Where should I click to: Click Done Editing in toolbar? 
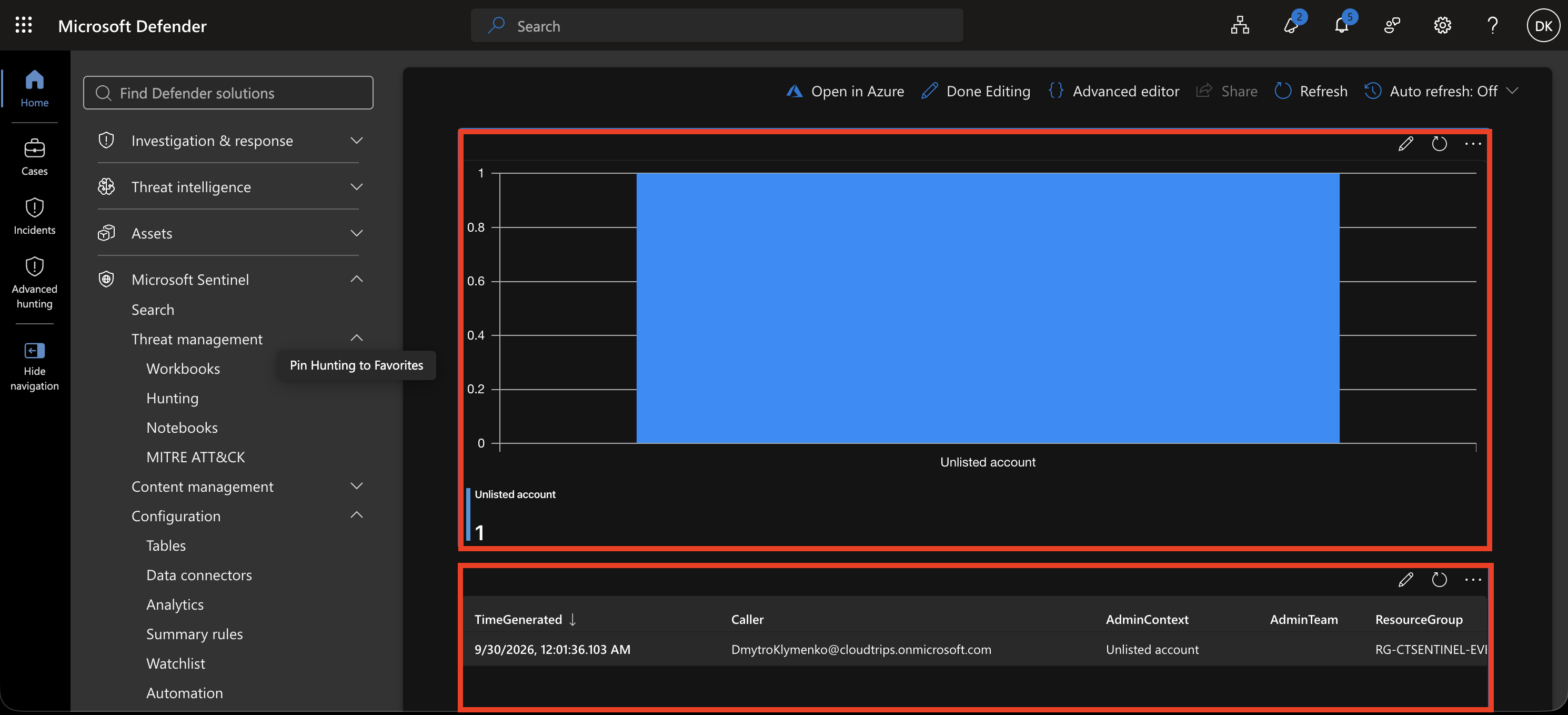[976, 92]
